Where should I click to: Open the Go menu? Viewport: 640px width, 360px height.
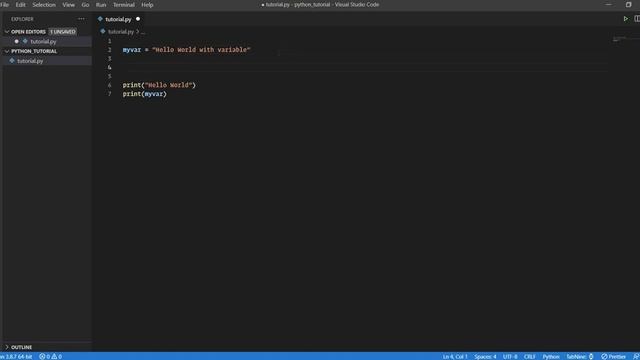coord(85,5)
